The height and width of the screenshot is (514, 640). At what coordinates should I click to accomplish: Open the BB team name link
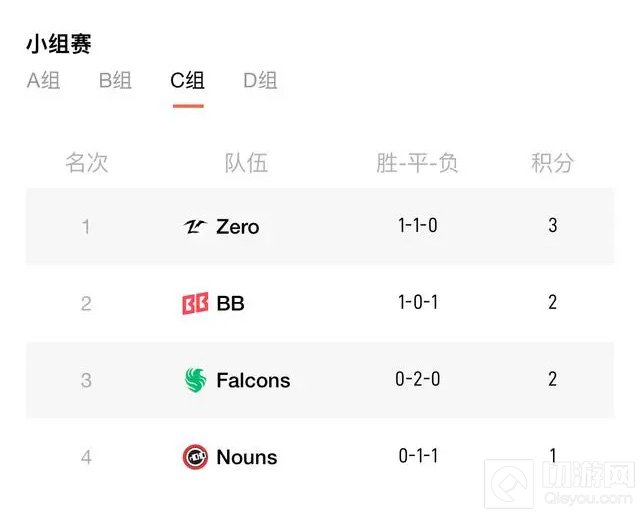click(230, 304)
